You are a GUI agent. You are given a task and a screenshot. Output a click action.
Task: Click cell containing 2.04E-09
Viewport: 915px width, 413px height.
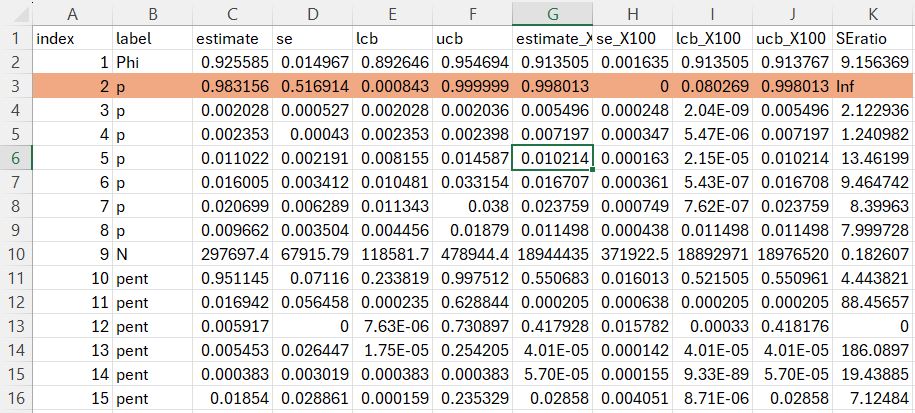pyautogui.click(x=713, y=111)
